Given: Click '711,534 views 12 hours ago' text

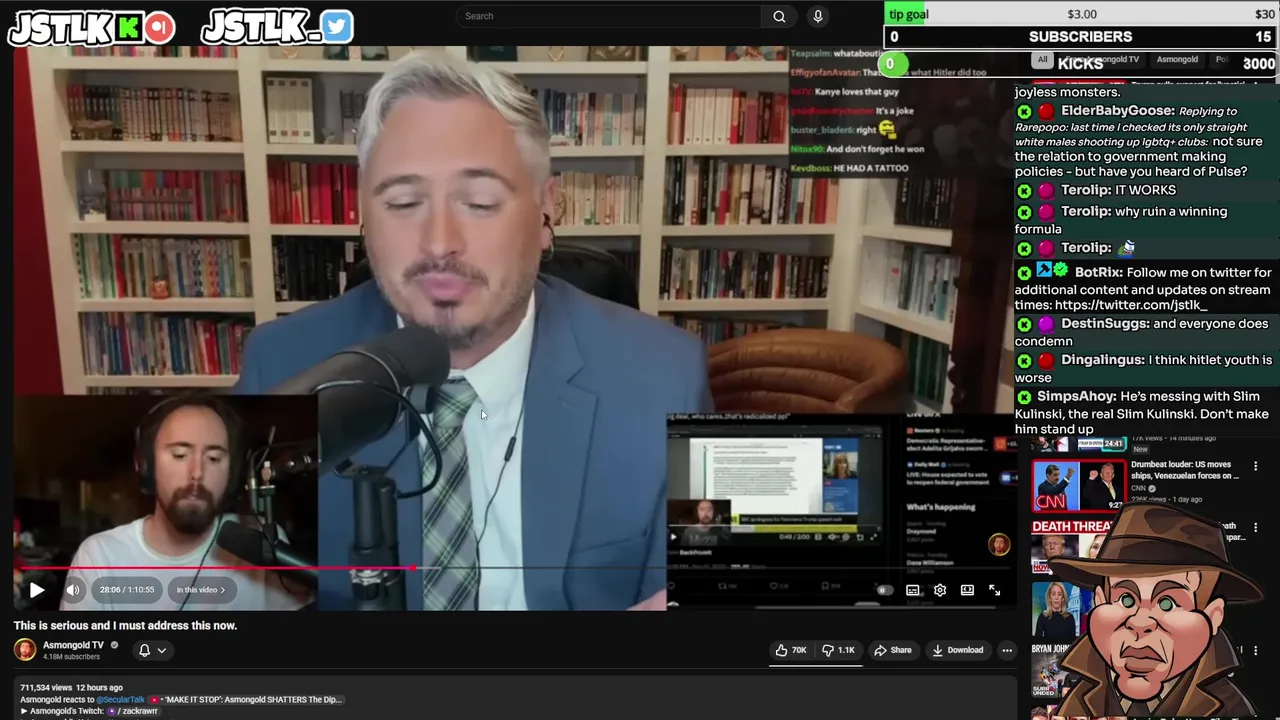Looking at the screenshot, I should (x=71, y=688).
